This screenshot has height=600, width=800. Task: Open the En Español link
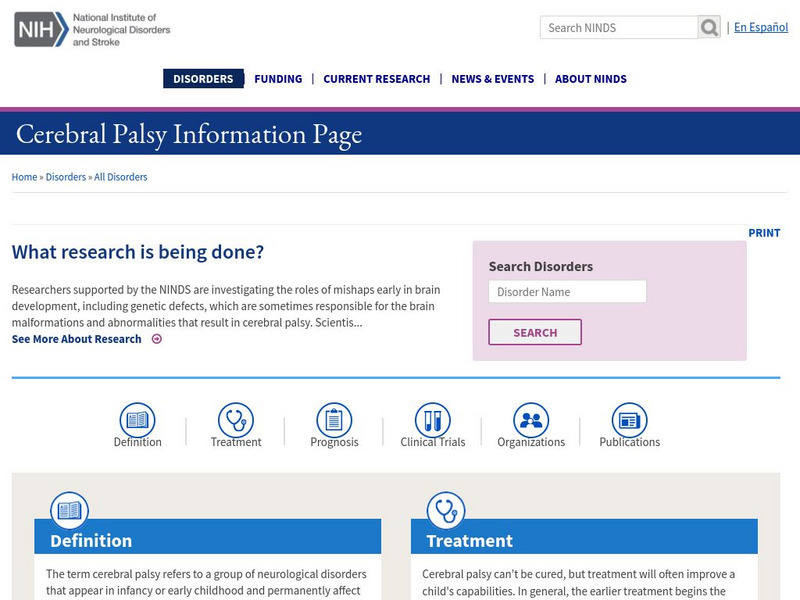pos(759,26)
